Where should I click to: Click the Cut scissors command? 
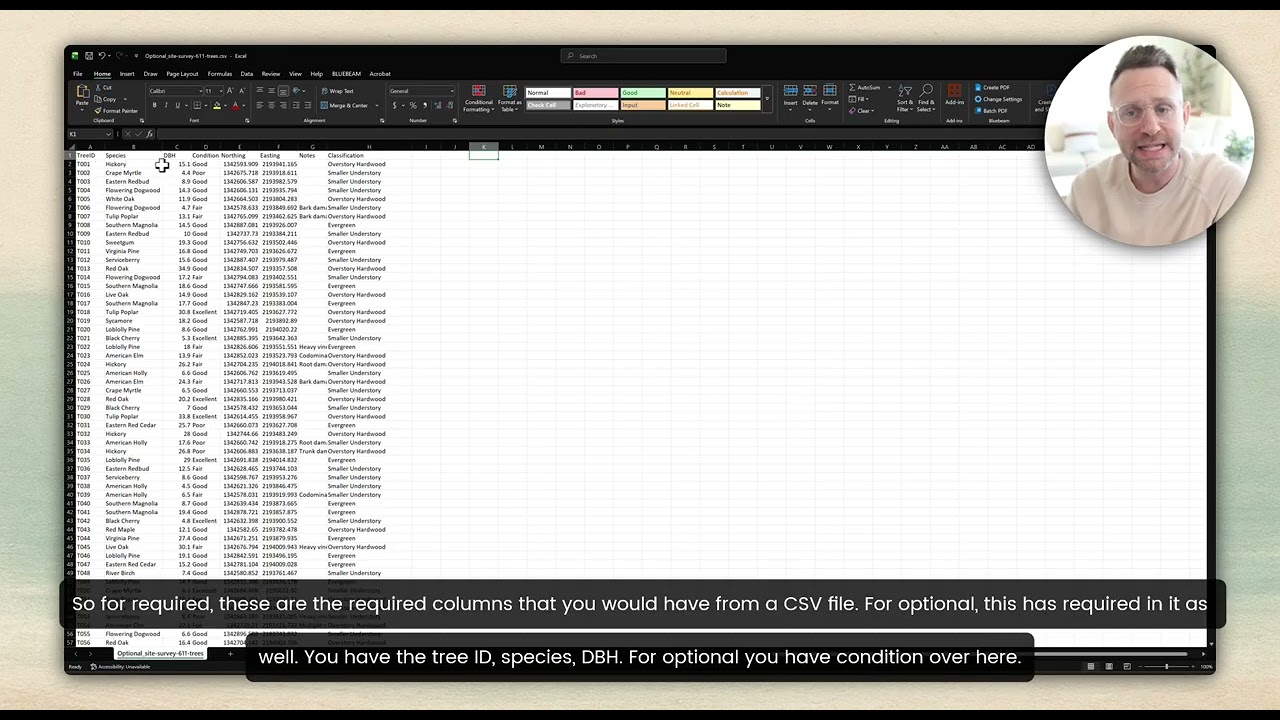104,87
